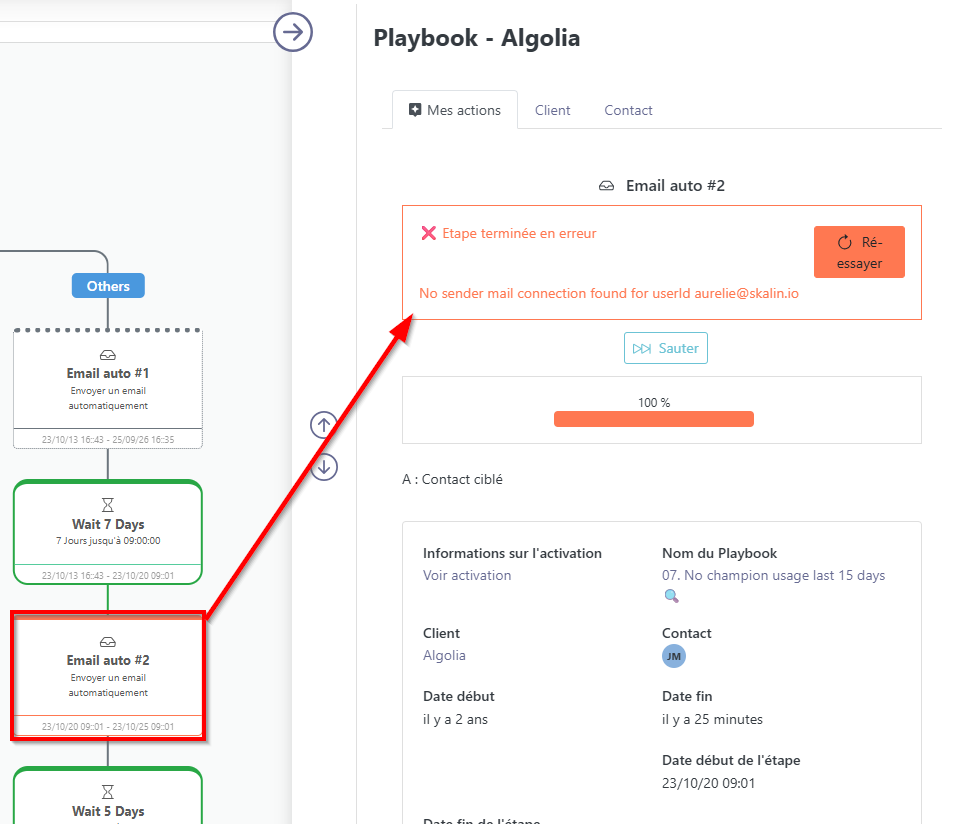Click the right-arrow collapse panel icon
This screenshot has width=958, height=824.
293,32
